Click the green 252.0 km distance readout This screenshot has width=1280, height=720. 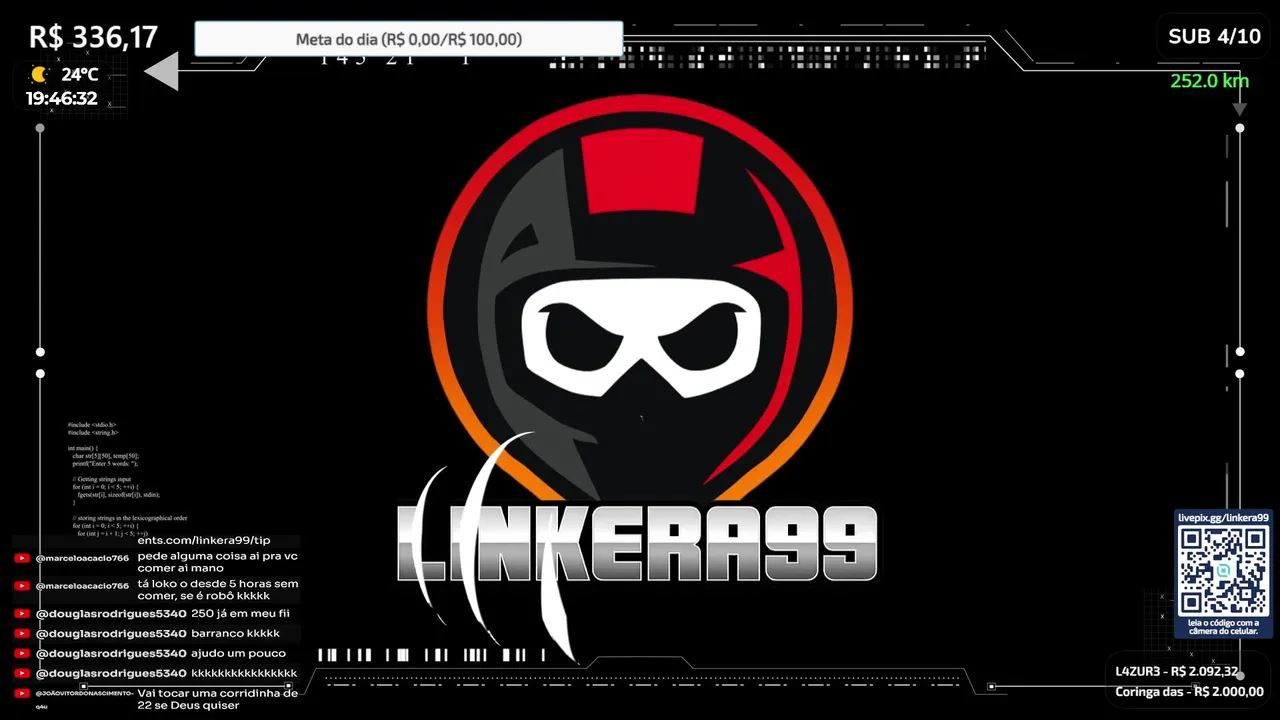[x=1210, y=81]
